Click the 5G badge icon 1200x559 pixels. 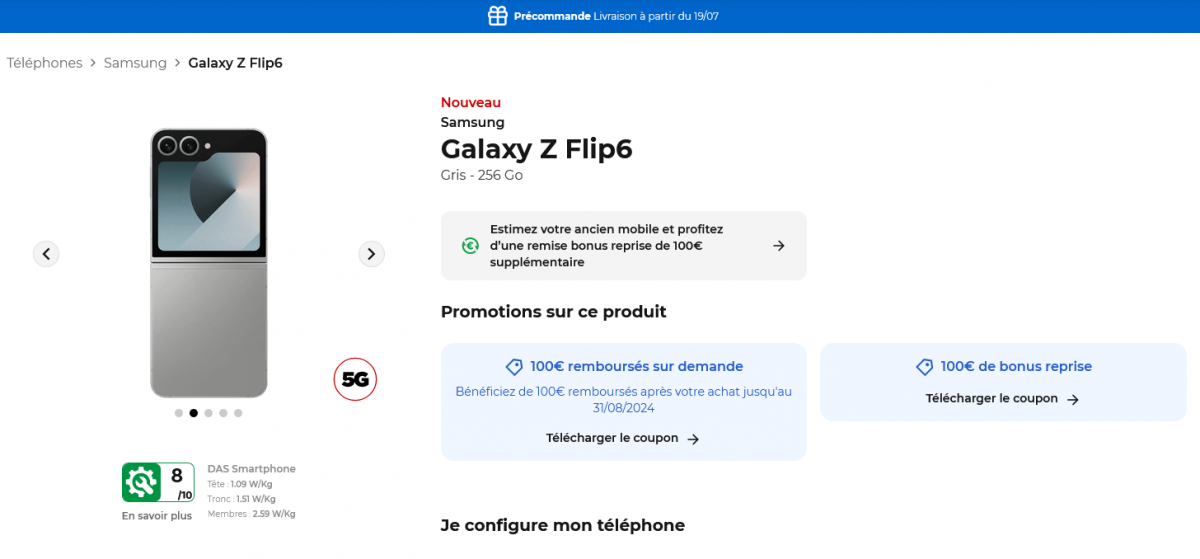point(355,380)
